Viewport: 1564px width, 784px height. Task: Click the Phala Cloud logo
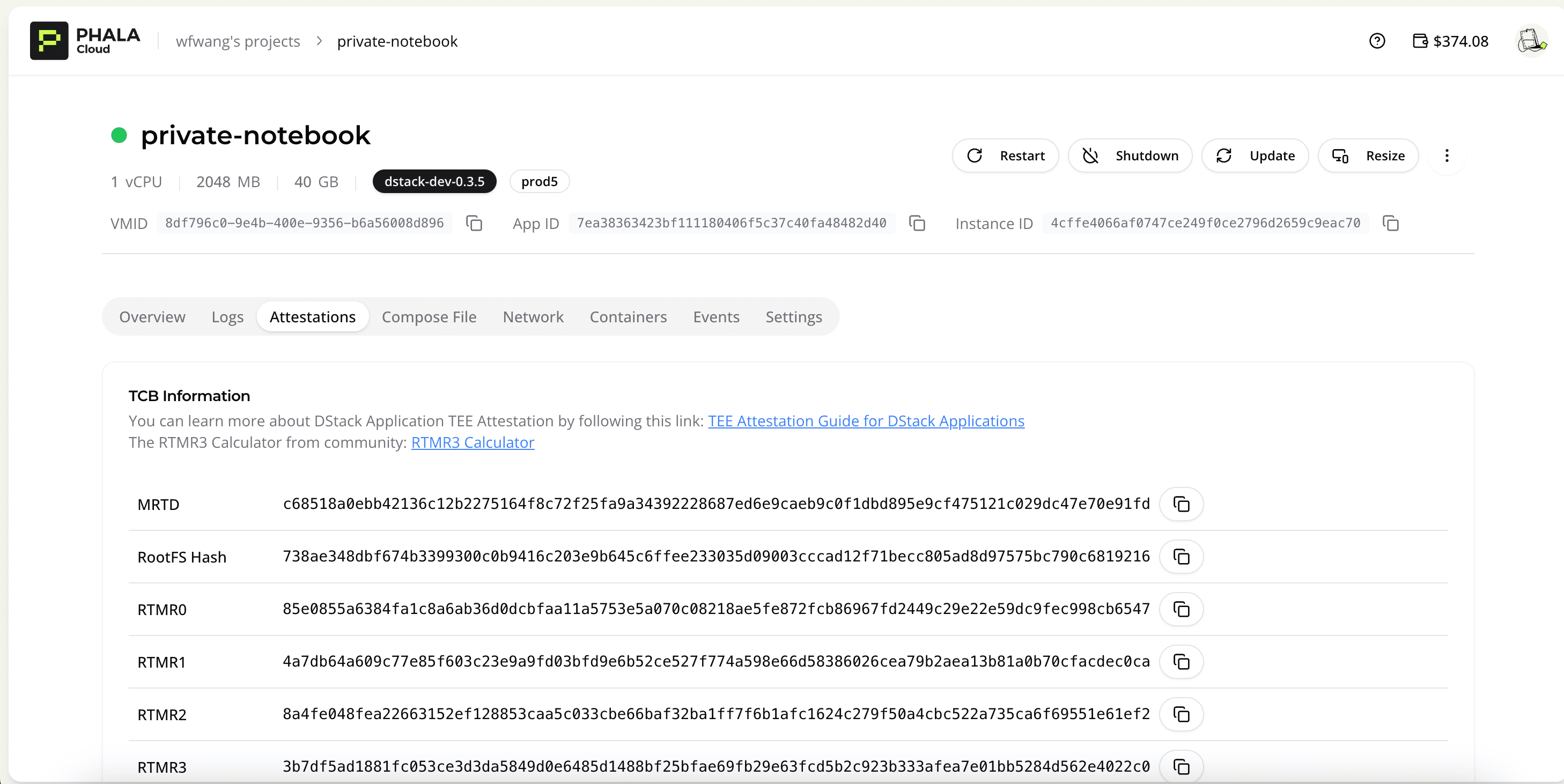(x=85, y=41)
